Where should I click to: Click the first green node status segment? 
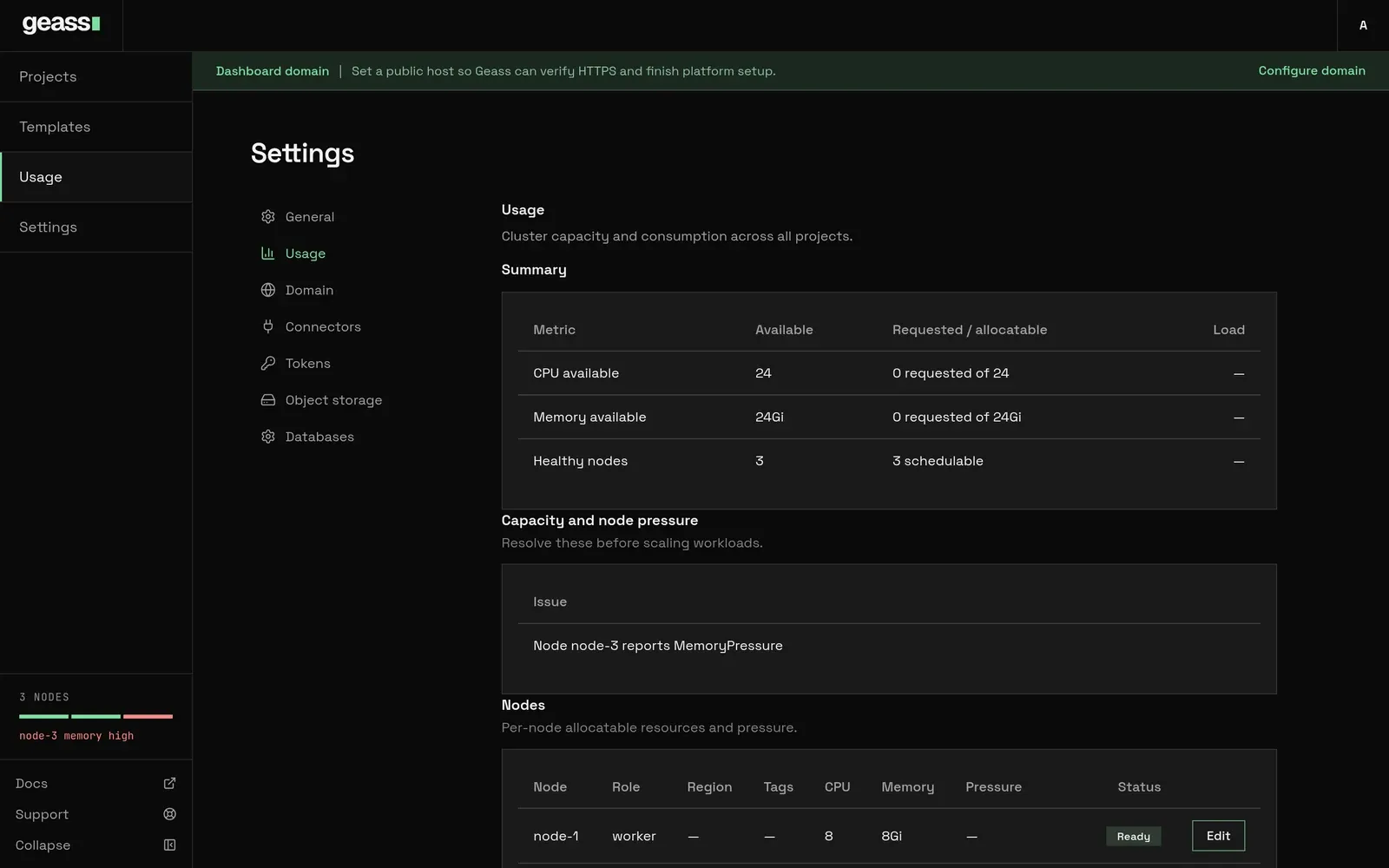43,716
